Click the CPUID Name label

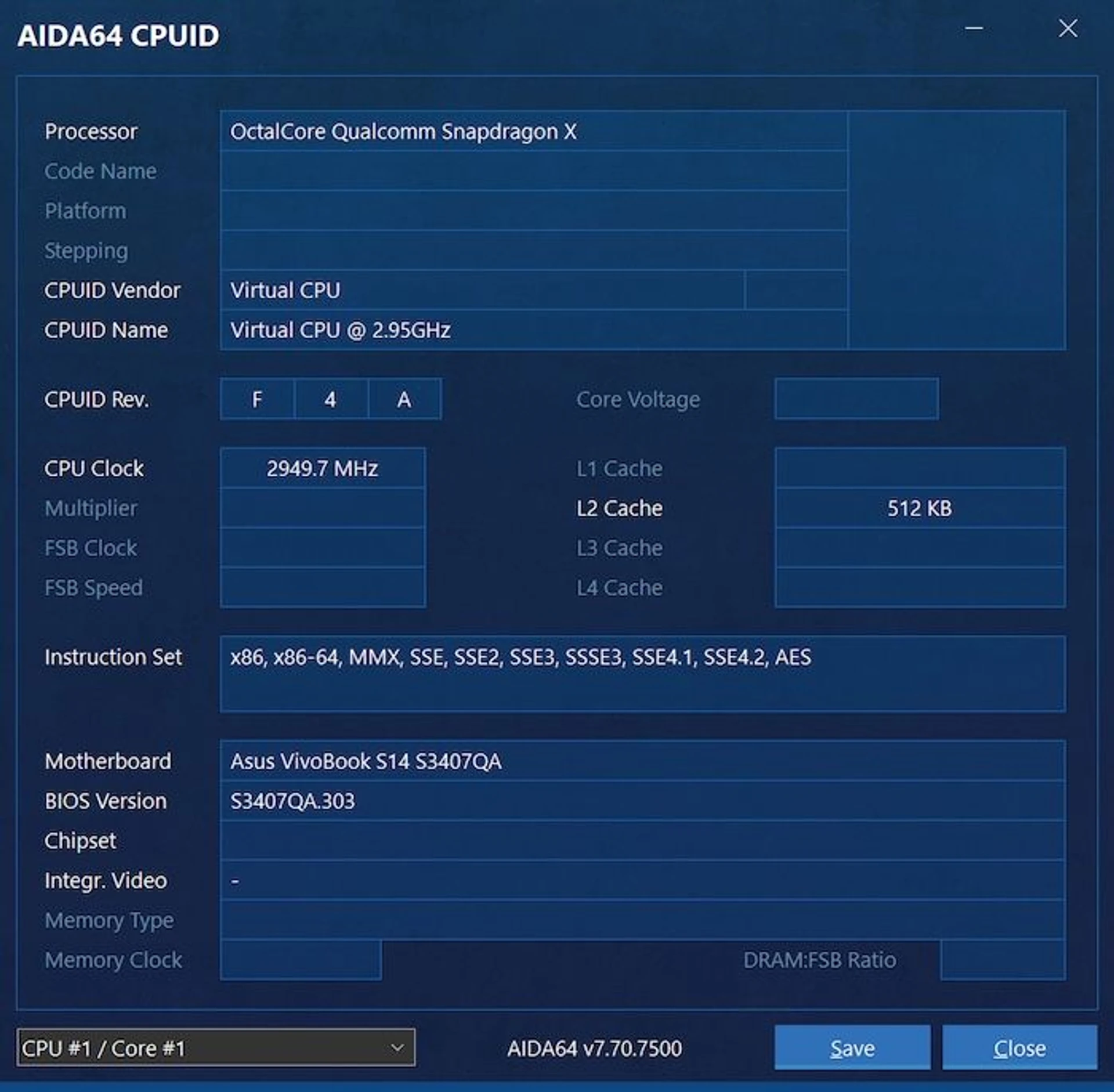(x=106, y=330)
